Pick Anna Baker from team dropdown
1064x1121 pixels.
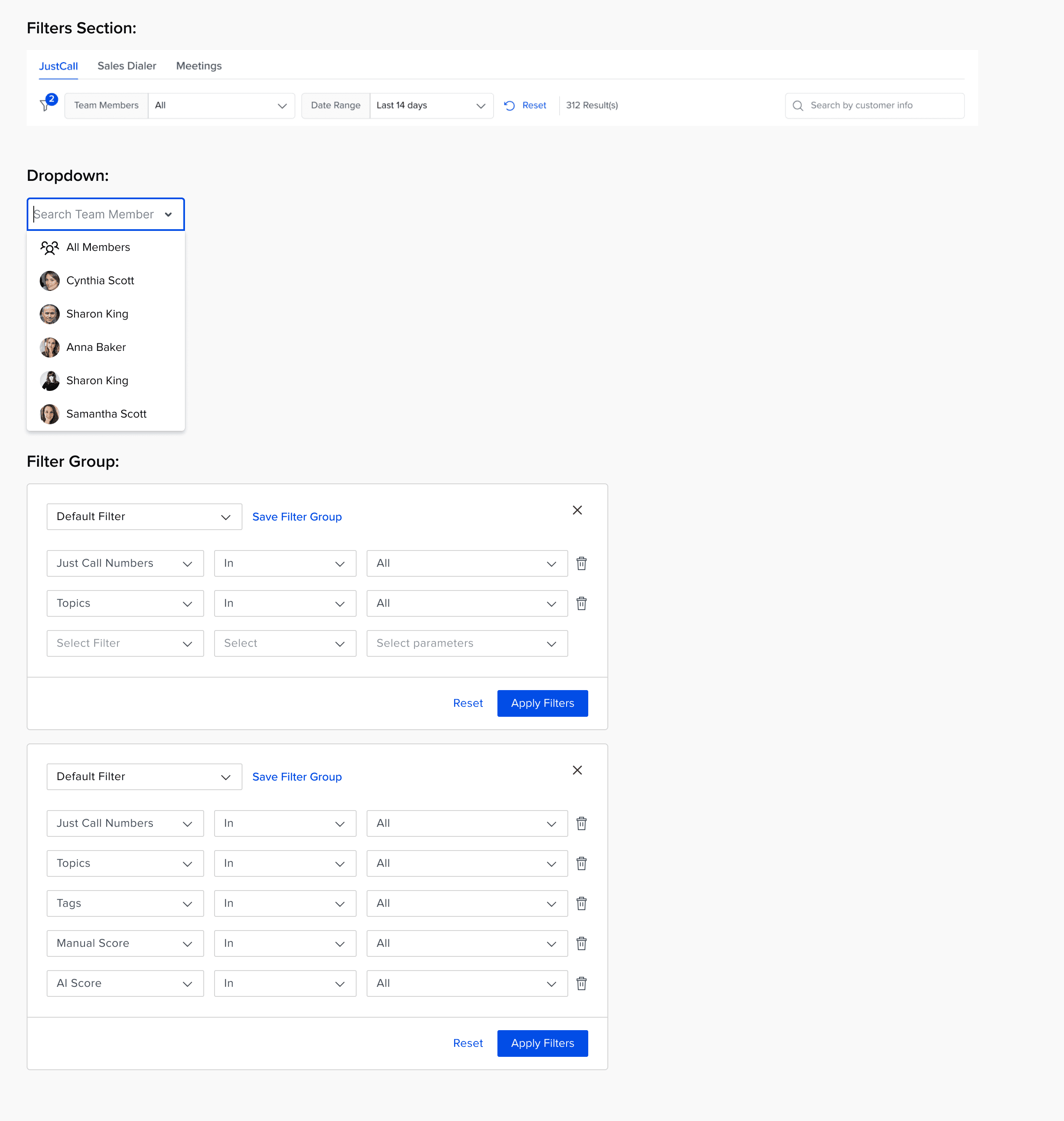(96, 347)
